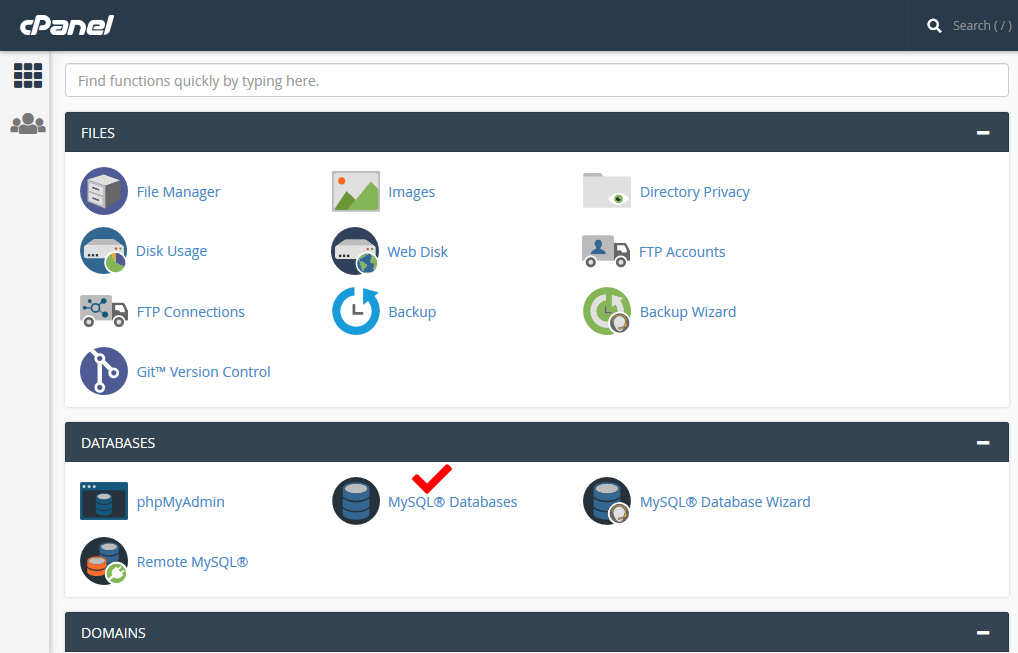Image resolution: width=1018 pixels, height=653 pixels.
Task: Open the Web Disk globe icon
Action: pyautogui.click(x=355, y=251)
